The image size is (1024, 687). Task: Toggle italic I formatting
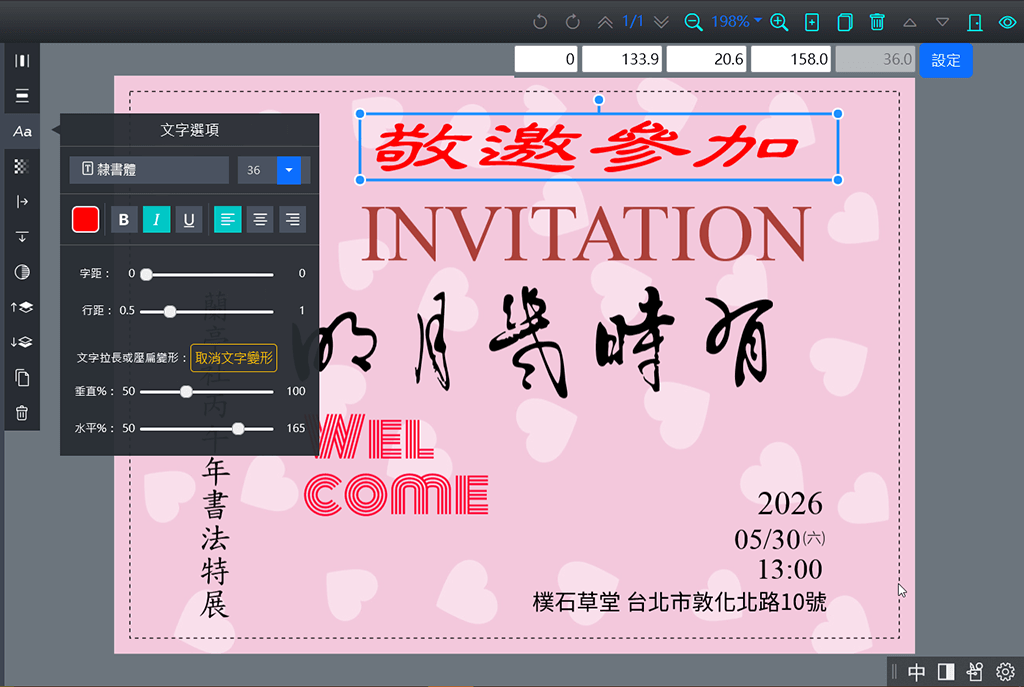pyautogui.click(x=157, y=219)
